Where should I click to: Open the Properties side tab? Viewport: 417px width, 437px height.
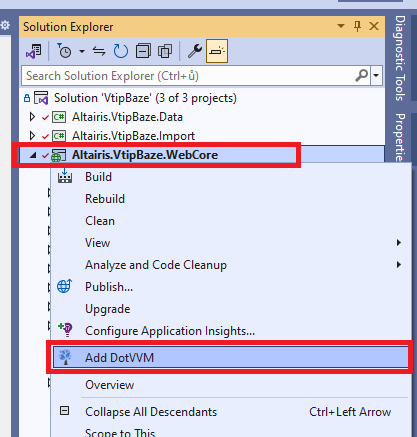(400, 137)
